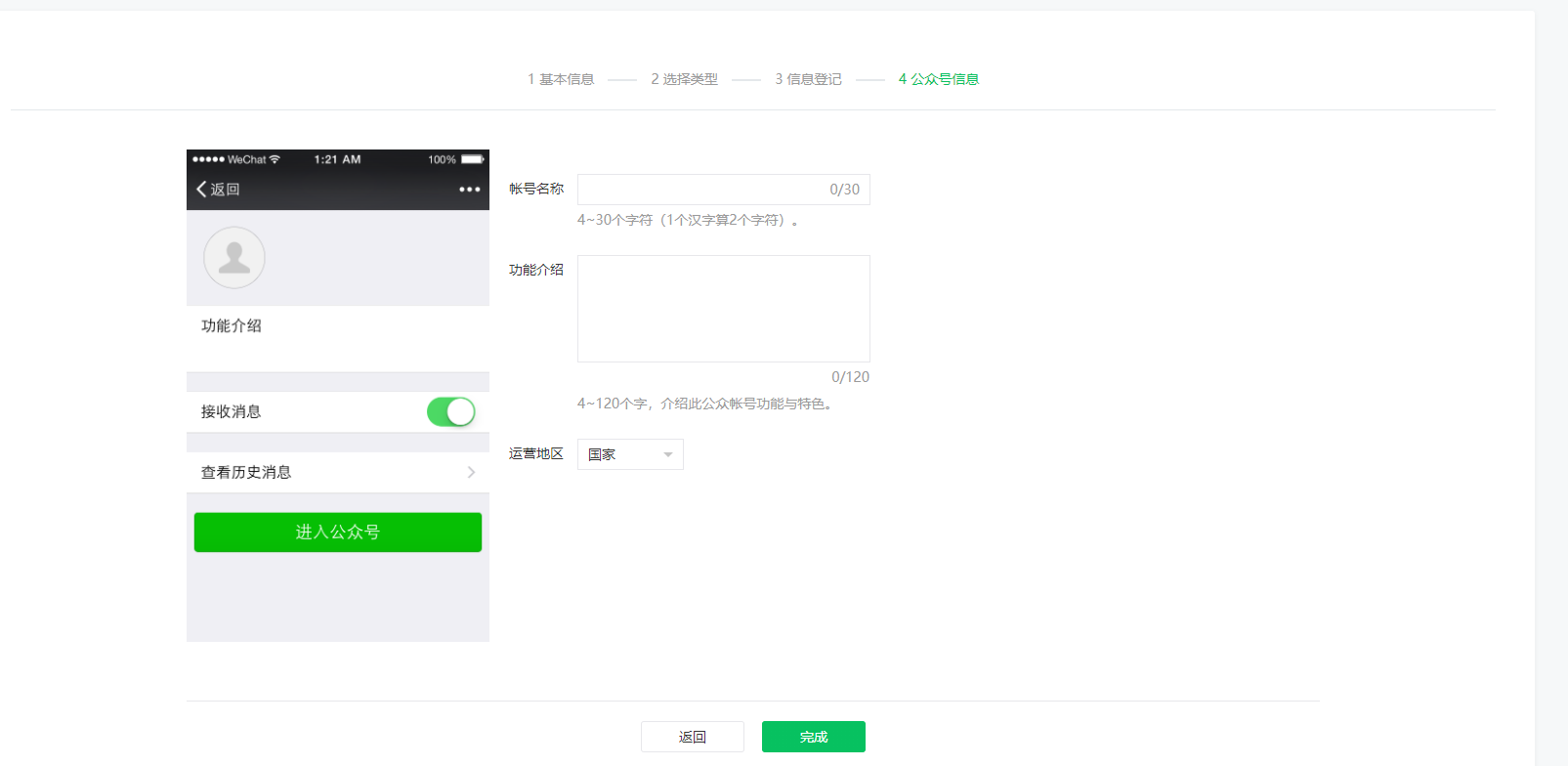Click the WiFi icon in phone status bar
The width and height of the screenshot is (1568, 766).
point(275,159)
